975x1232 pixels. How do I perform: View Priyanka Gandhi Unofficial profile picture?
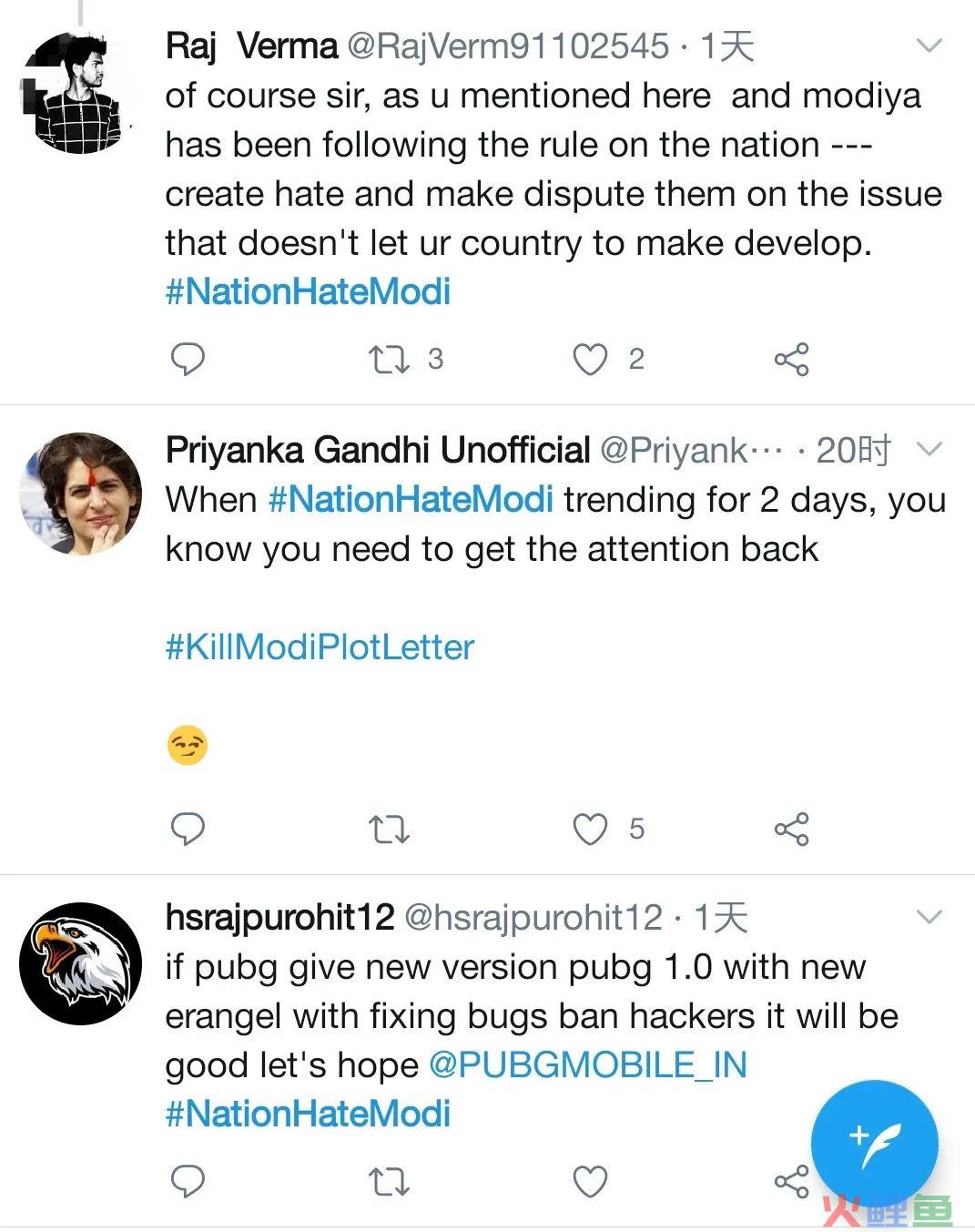tap(81, 494)
